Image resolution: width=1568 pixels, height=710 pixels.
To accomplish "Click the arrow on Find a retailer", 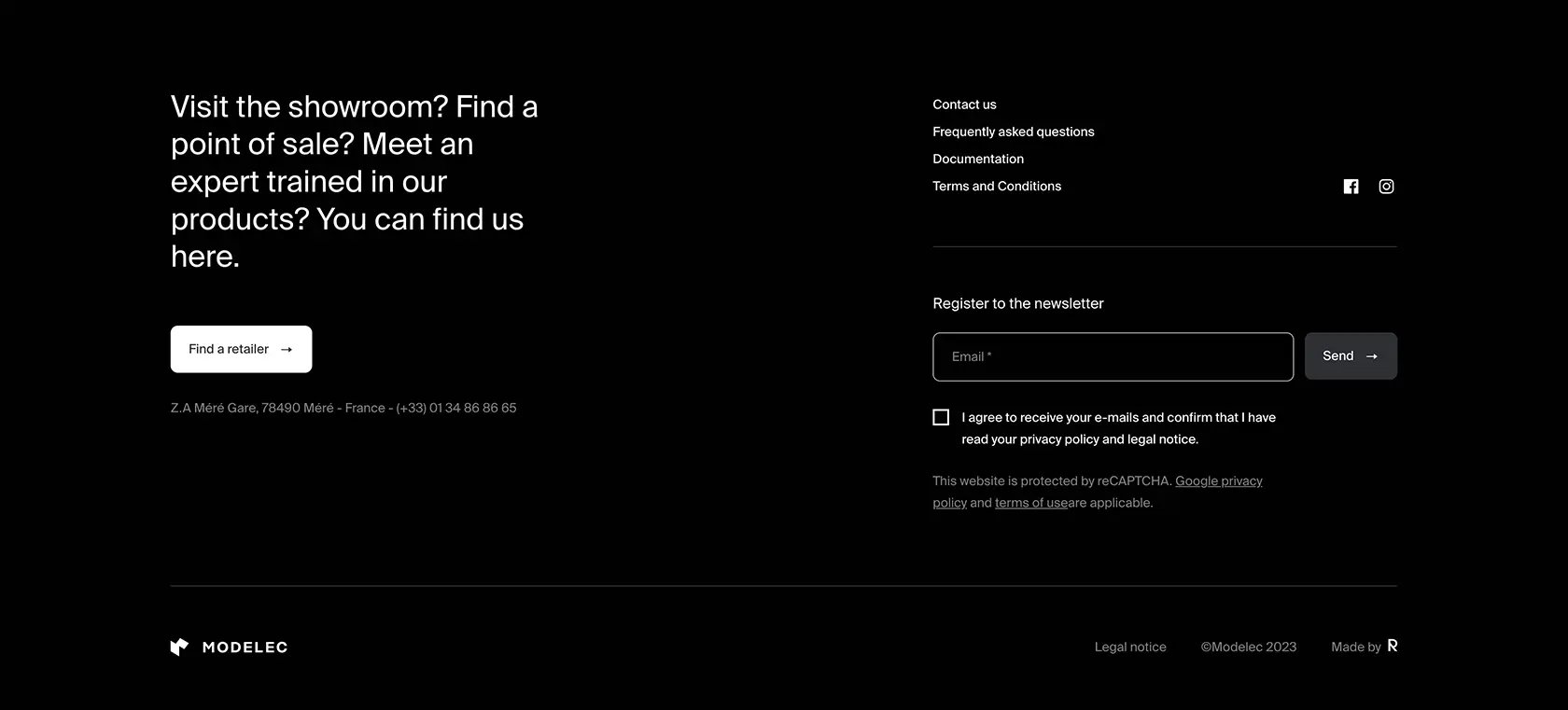I will (x=287, y=350).
